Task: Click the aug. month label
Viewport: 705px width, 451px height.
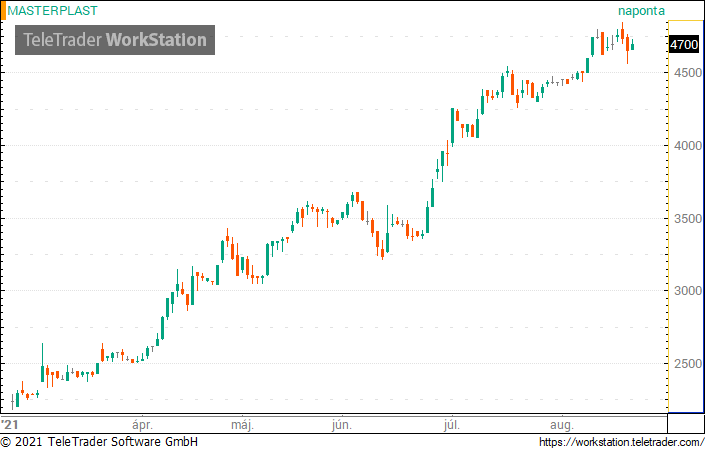Action: coord(562,425)
